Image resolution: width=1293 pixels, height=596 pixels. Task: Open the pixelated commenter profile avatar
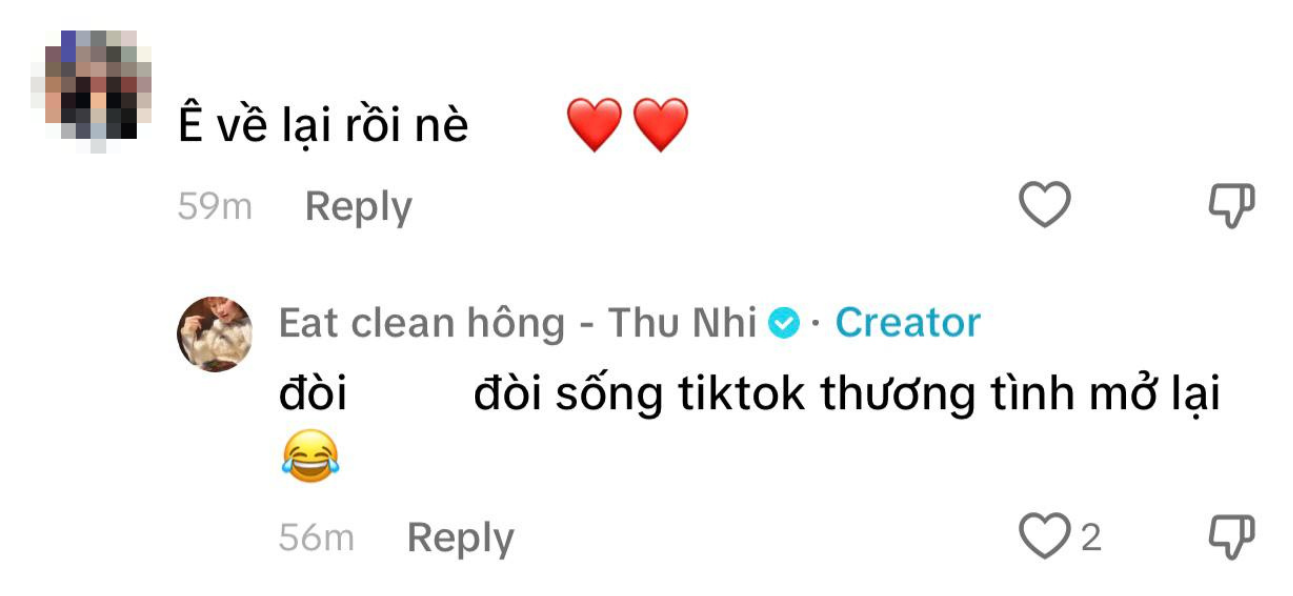[100, 89]
